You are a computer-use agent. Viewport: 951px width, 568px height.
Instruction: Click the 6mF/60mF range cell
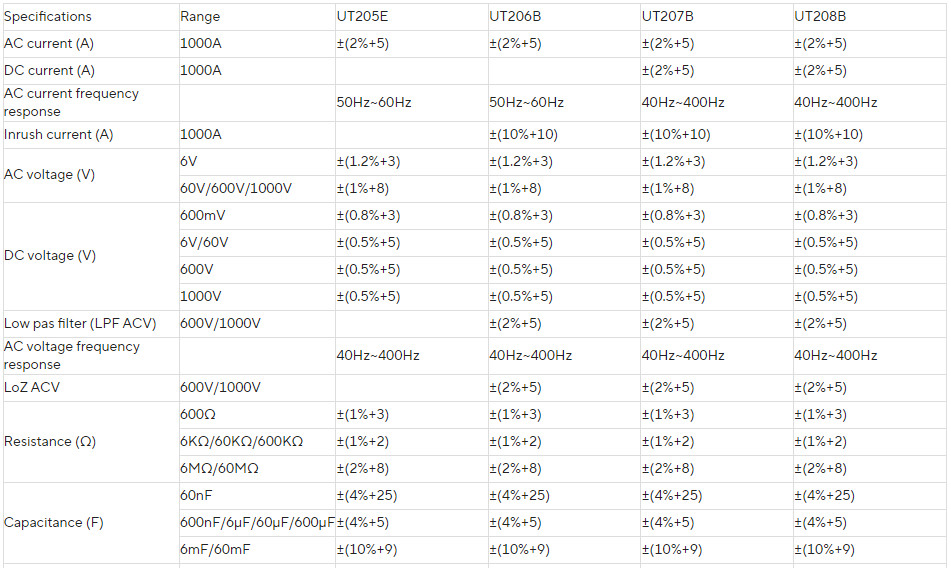(x=215, y=550)
